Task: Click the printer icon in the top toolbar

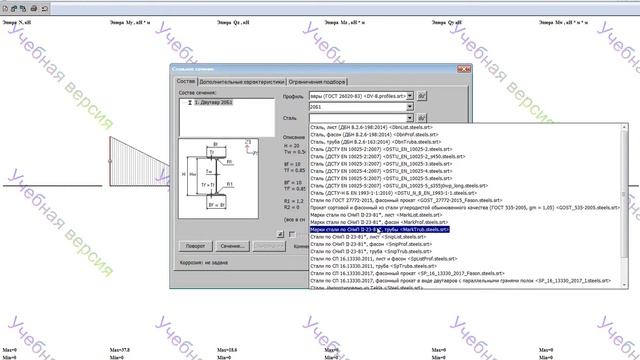Action: [34, 8]
